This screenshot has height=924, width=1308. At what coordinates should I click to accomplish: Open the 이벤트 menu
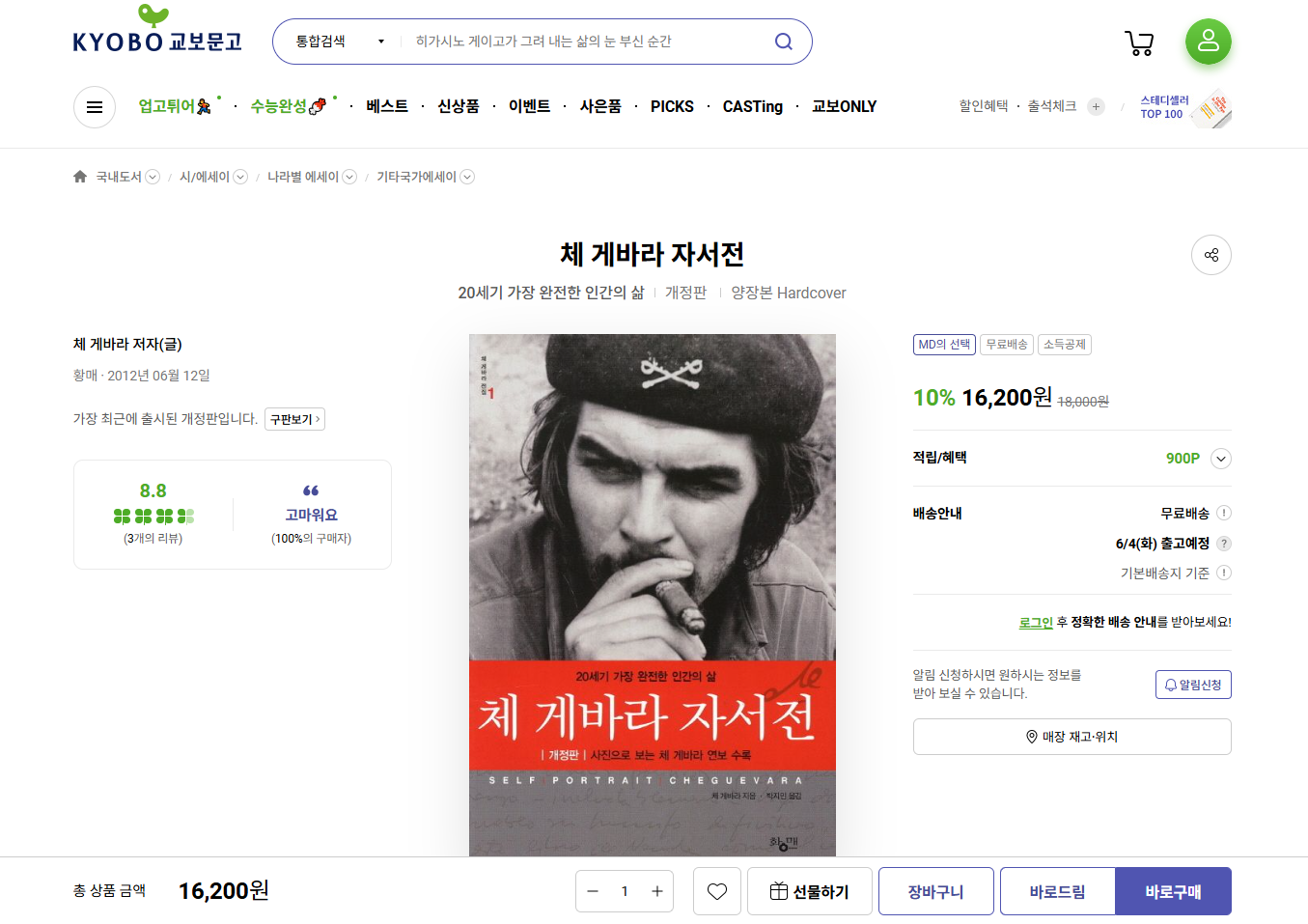click(529, 106)
